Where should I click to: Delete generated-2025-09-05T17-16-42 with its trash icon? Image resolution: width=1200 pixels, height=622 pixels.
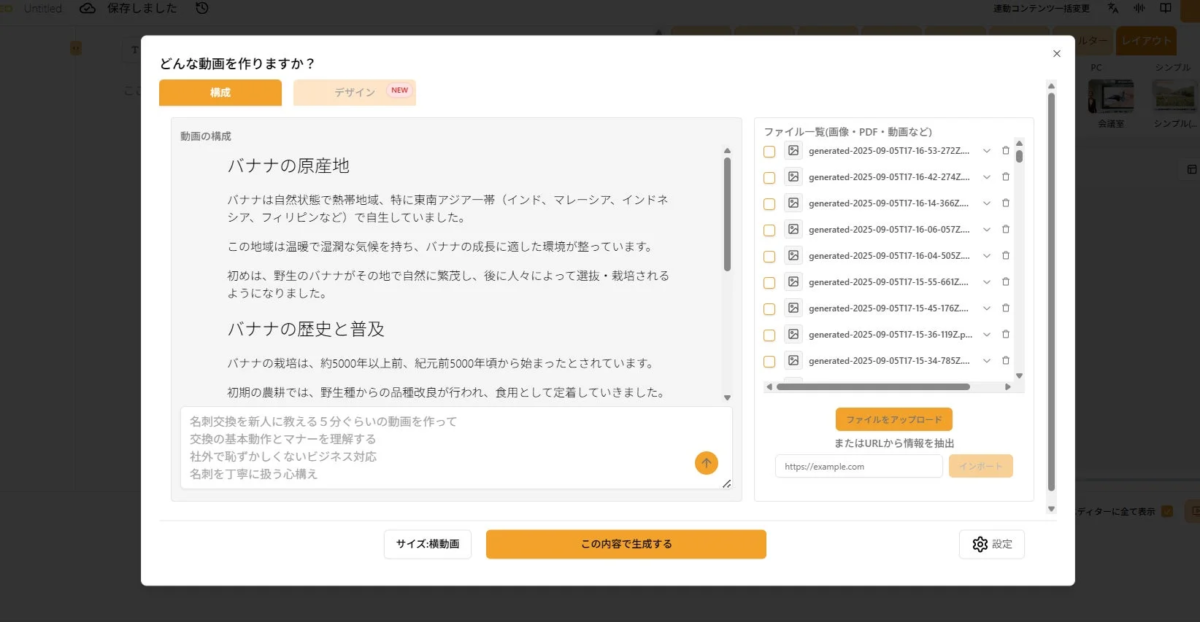click(x=1005, y=177)
